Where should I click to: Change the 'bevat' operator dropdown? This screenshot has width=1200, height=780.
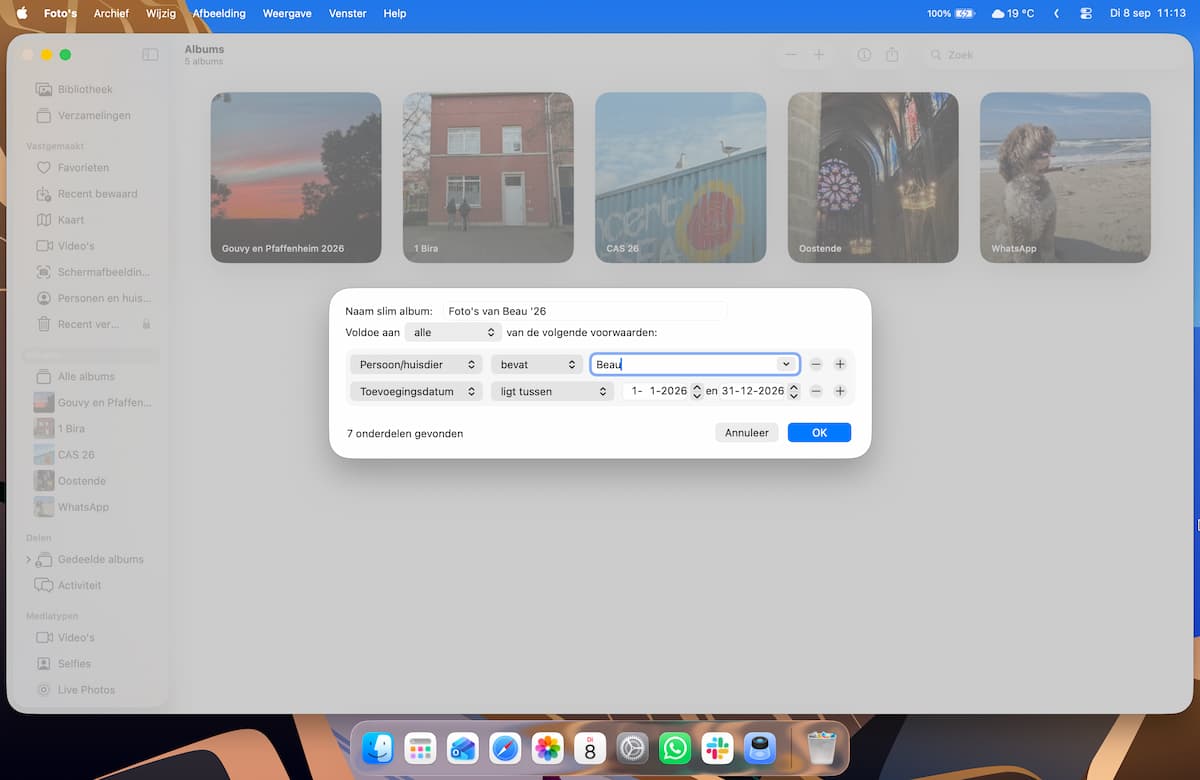[x=536, y=365]
